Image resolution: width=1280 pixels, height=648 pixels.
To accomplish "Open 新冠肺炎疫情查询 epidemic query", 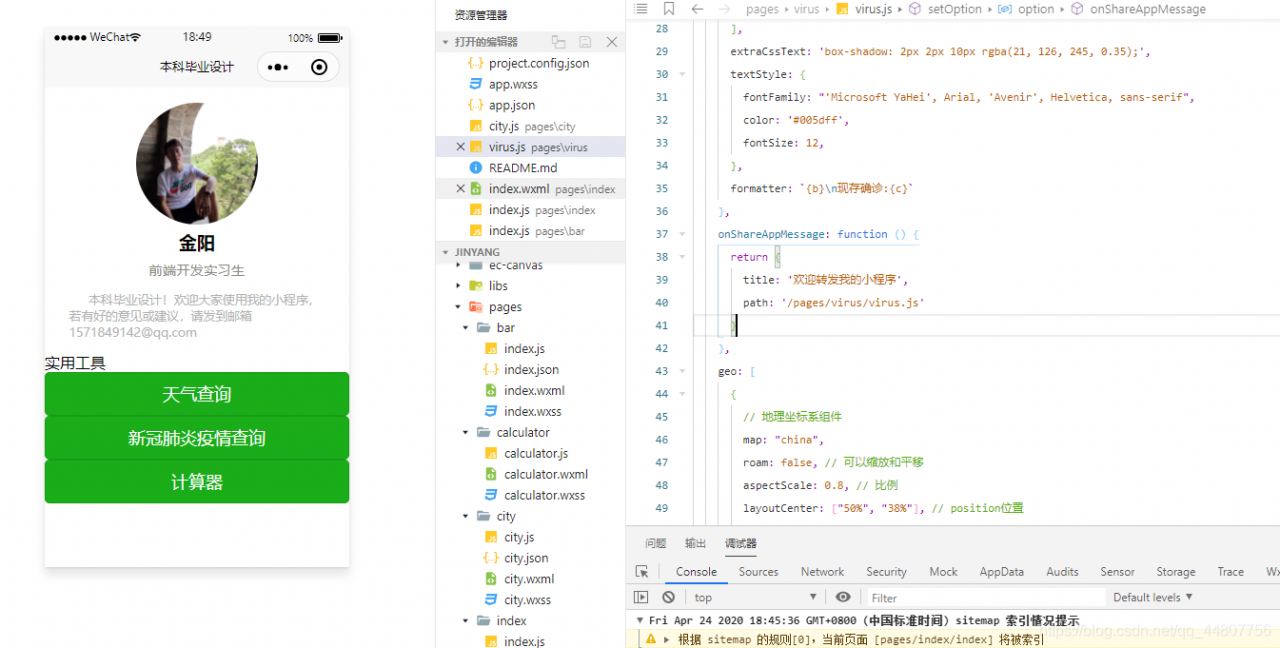I will tap(197, 438).
